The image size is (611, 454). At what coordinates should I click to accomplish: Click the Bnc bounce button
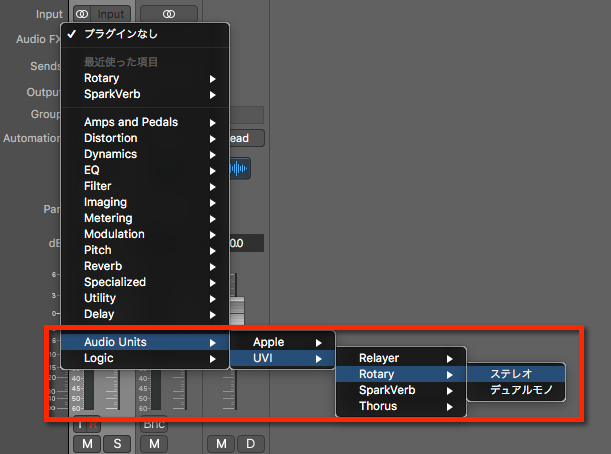pyautogui.click(x=154, y=424)
